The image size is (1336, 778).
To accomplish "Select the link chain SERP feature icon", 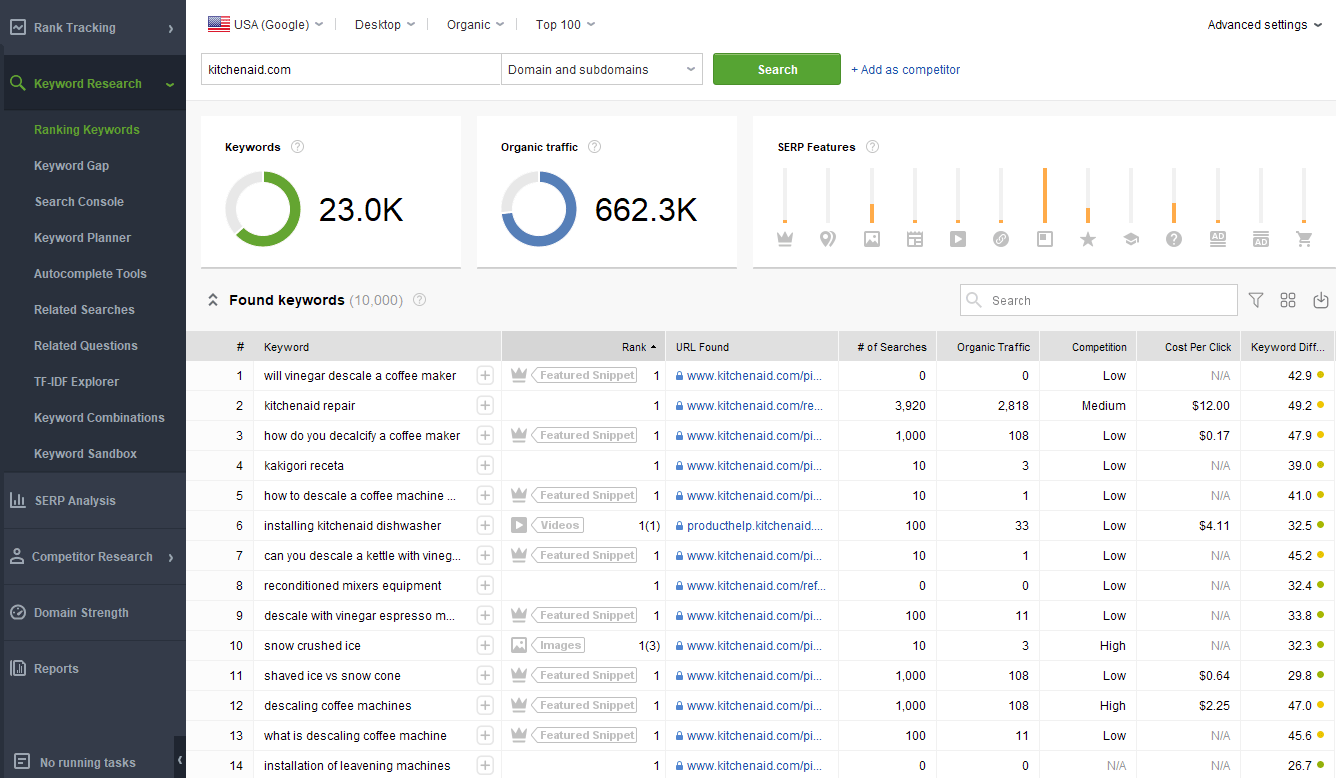I will (x=1001, y=239).
